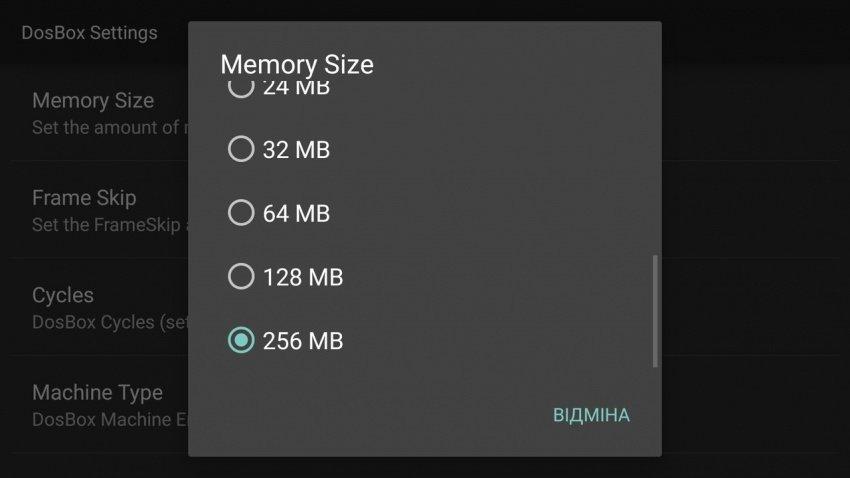The height and width of the screenshot is (478, 850).
Task: Select the partially hidden 24 MB radio
Action: tap(241, 89)
